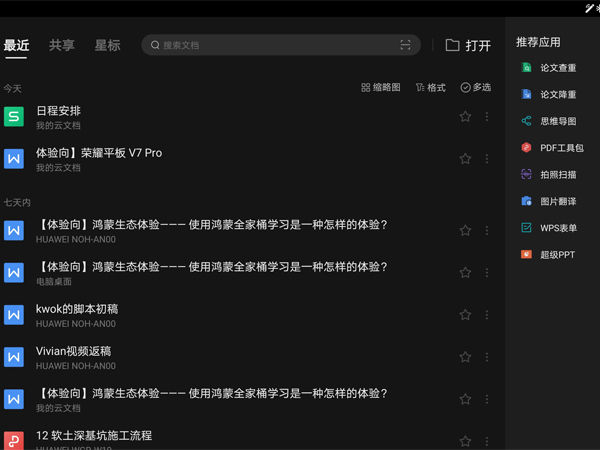
Task: Enable 多选 multi-select mode
Action: (476, 88)
